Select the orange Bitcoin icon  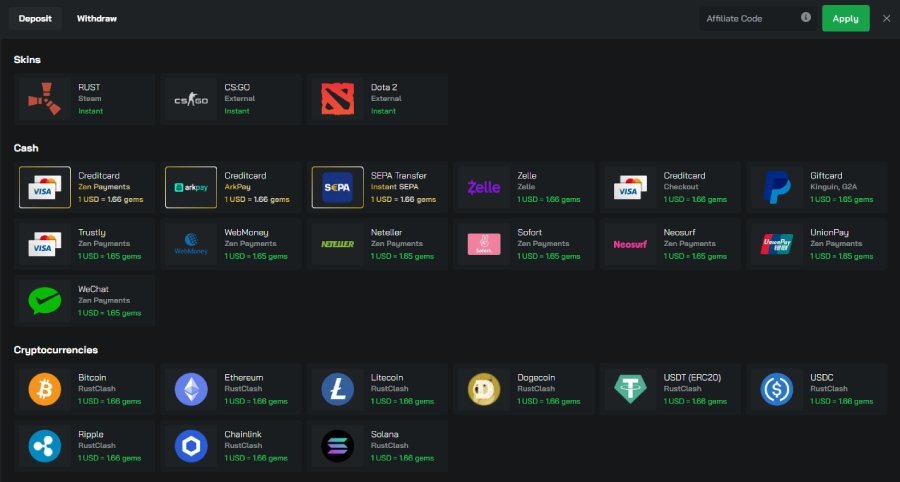[45, 389]
